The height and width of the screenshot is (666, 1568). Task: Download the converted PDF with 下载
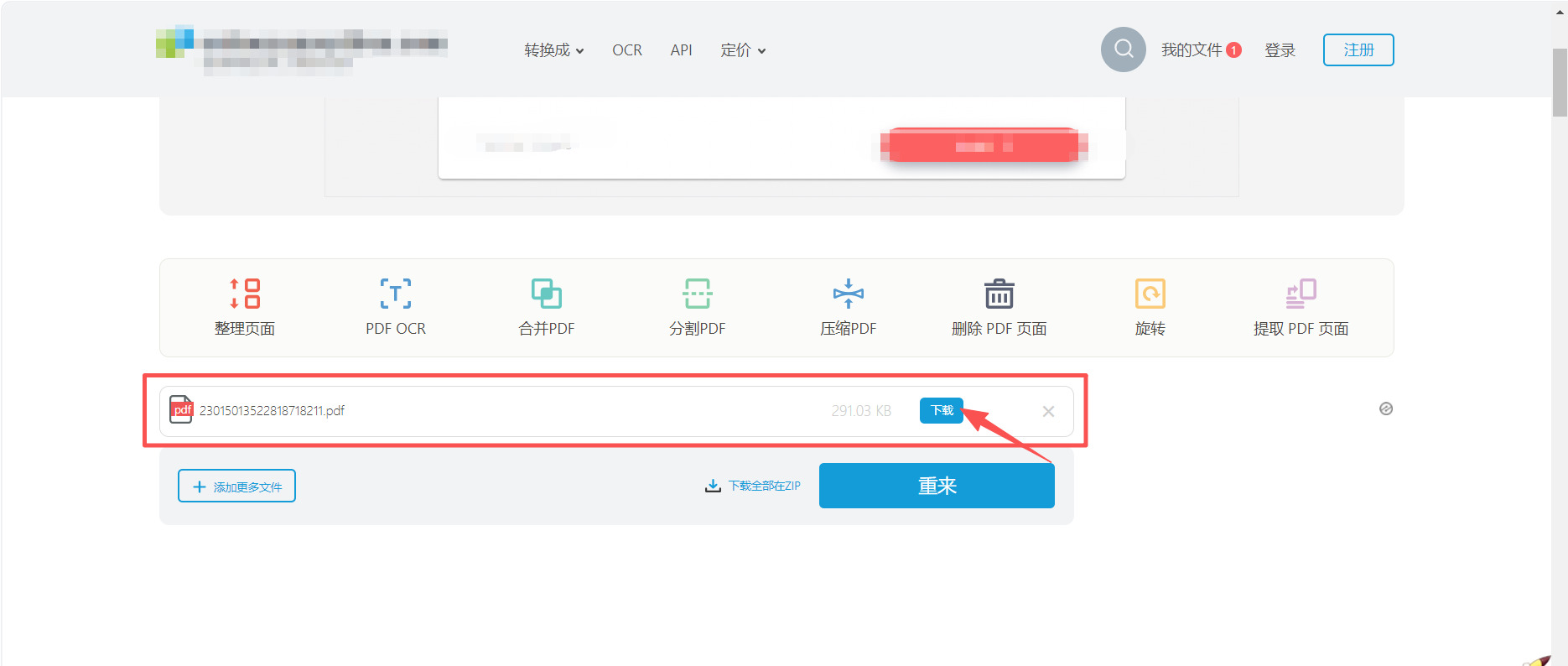point(942,410)
